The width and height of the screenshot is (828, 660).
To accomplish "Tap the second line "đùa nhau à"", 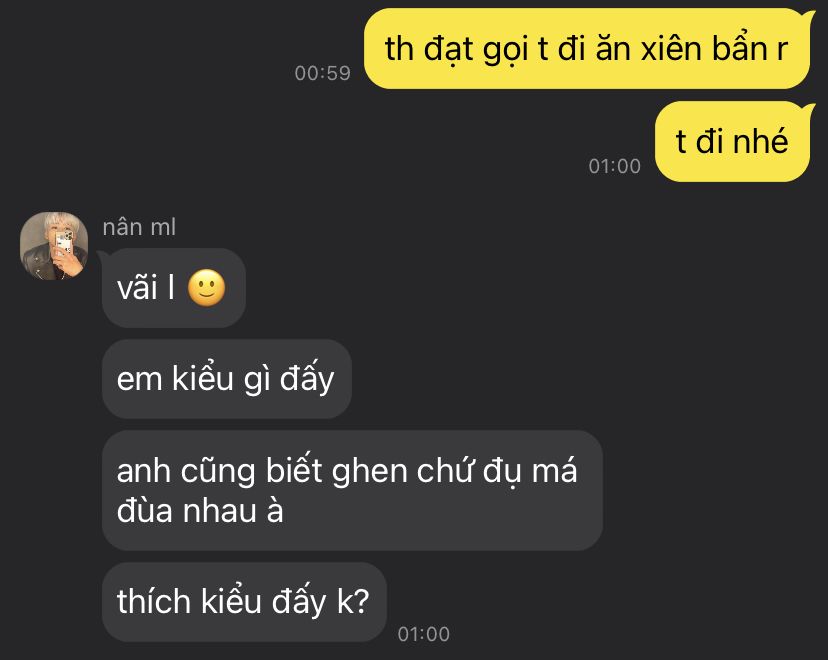I will (200, 511).
